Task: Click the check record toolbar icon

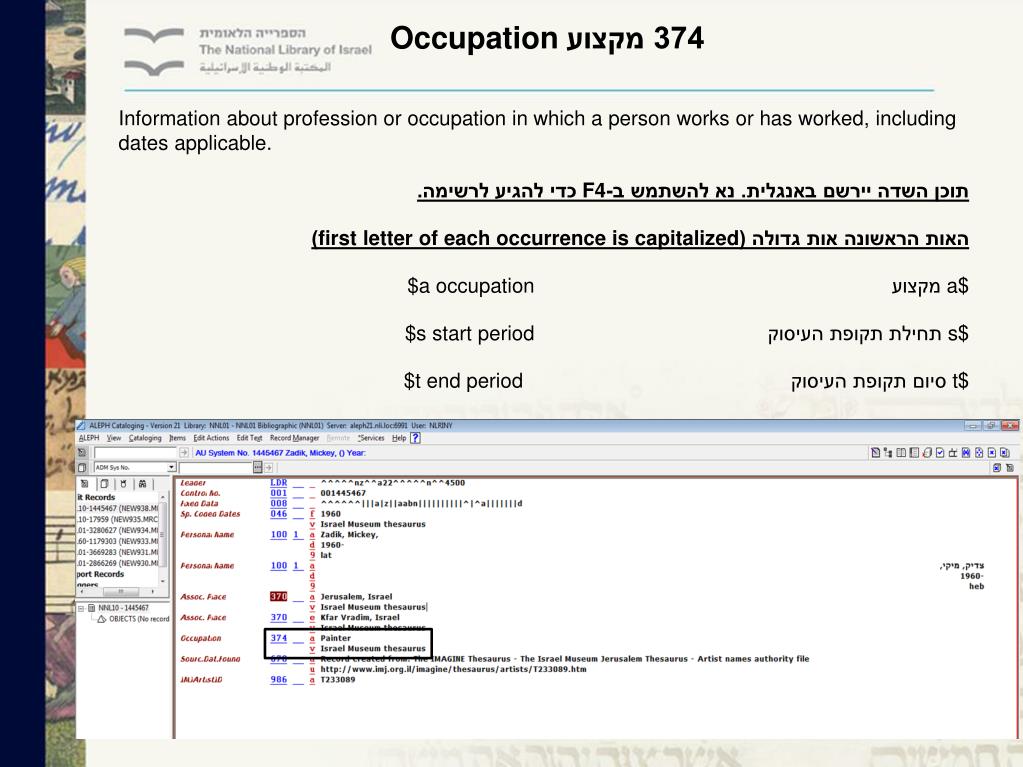Action: tap(940, 453)
